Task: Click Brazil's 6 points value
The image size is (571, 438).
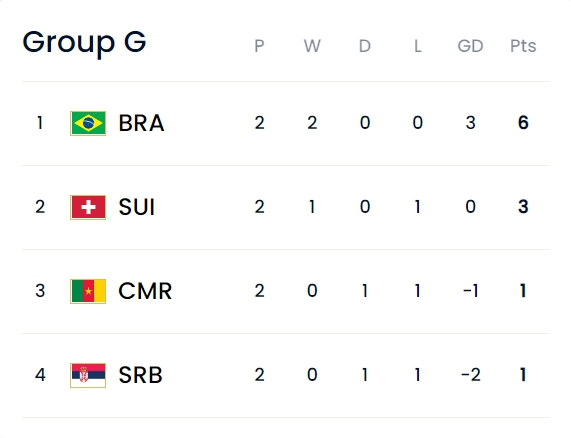Action: [x=523, y=123]
